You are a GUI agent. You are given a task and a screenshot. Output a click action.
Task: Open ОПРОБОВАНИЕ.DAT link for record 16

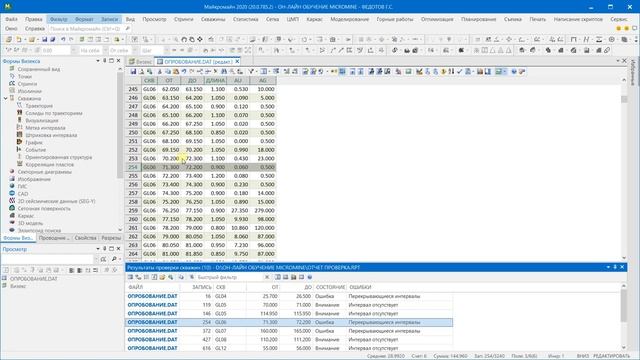[x=152, y=296]
